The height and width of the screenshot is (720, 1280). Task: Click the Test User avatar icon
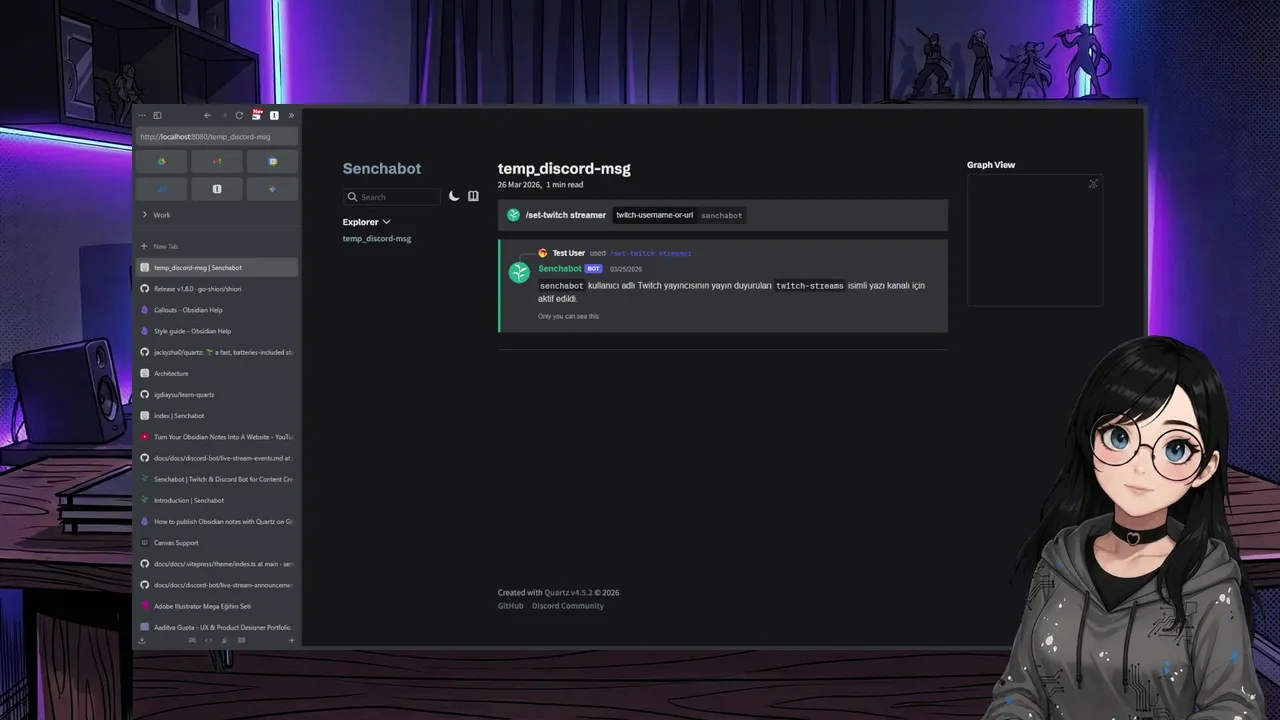(543, 253)
